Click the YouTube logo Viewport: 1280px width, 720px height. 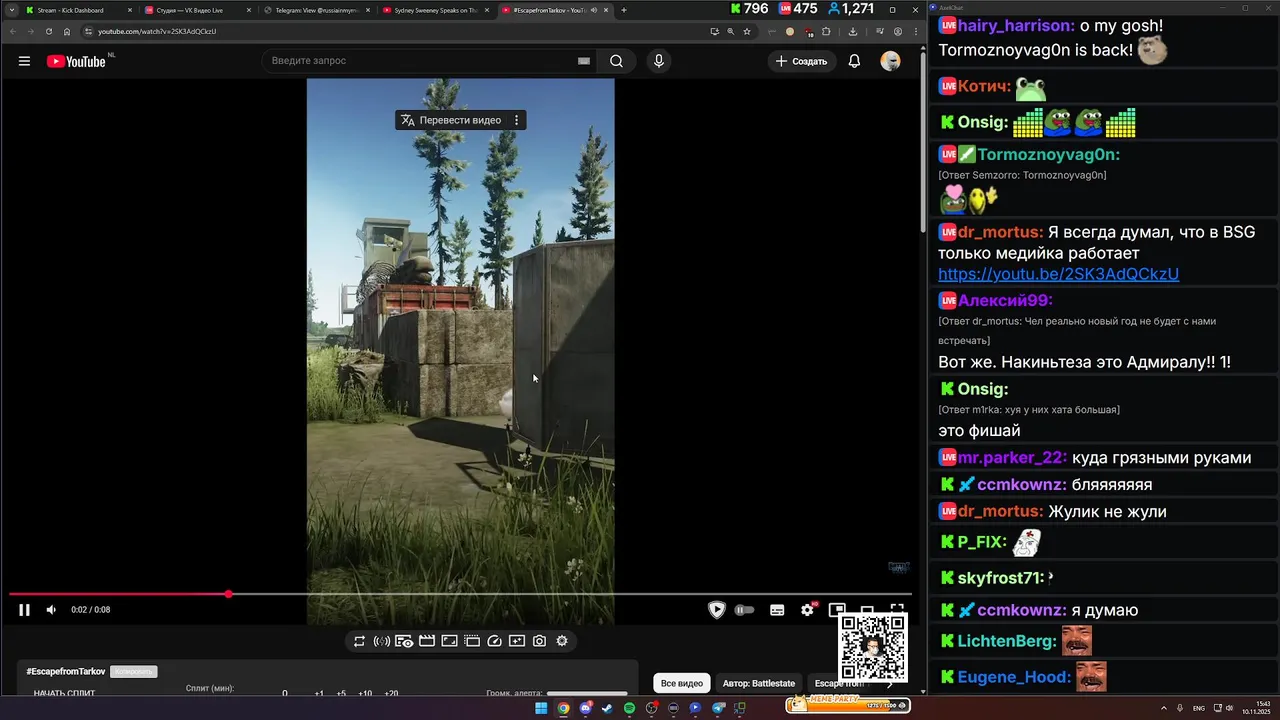pos(76,61)
